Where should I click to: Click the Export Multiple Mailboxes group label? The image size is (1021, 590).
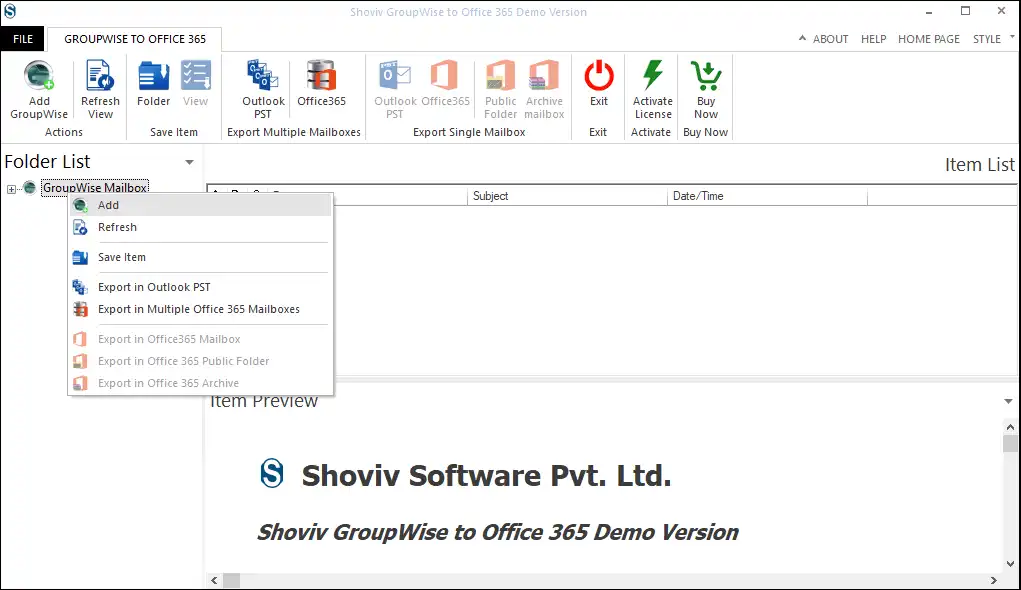click(294, 132)
